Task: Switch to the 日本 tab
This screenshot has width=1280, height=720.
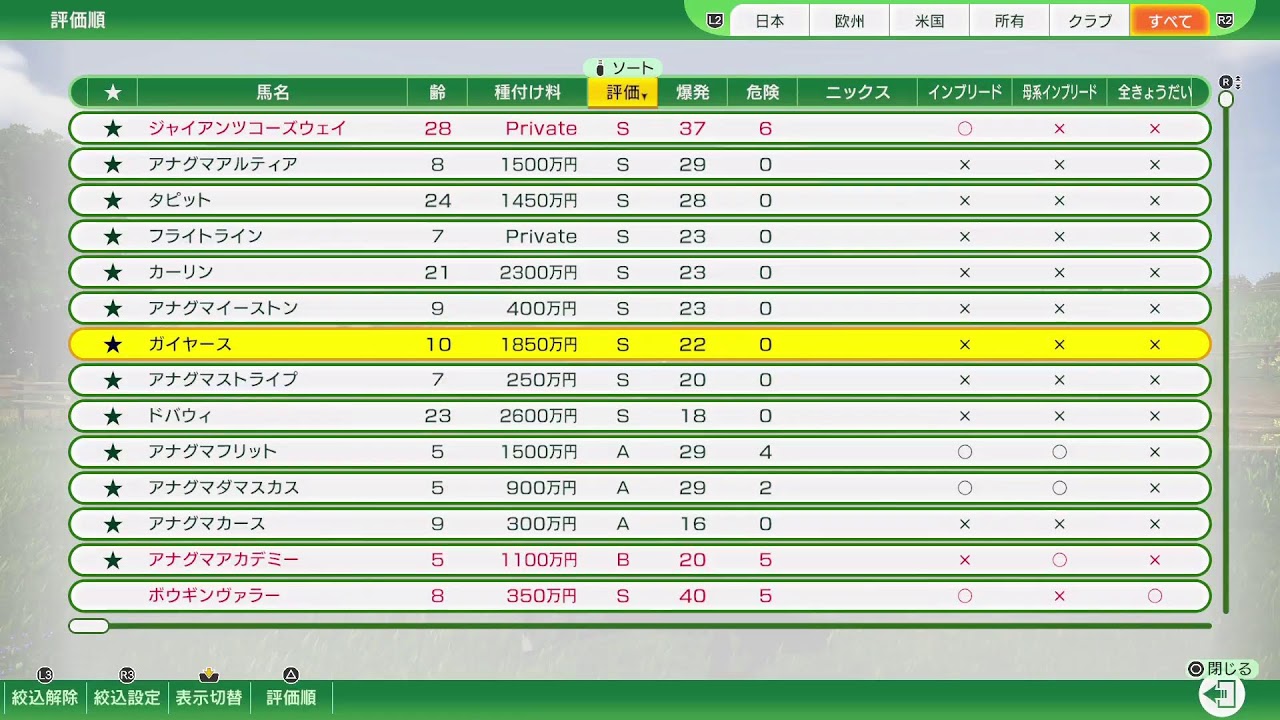Action: (x=769, y=20)
